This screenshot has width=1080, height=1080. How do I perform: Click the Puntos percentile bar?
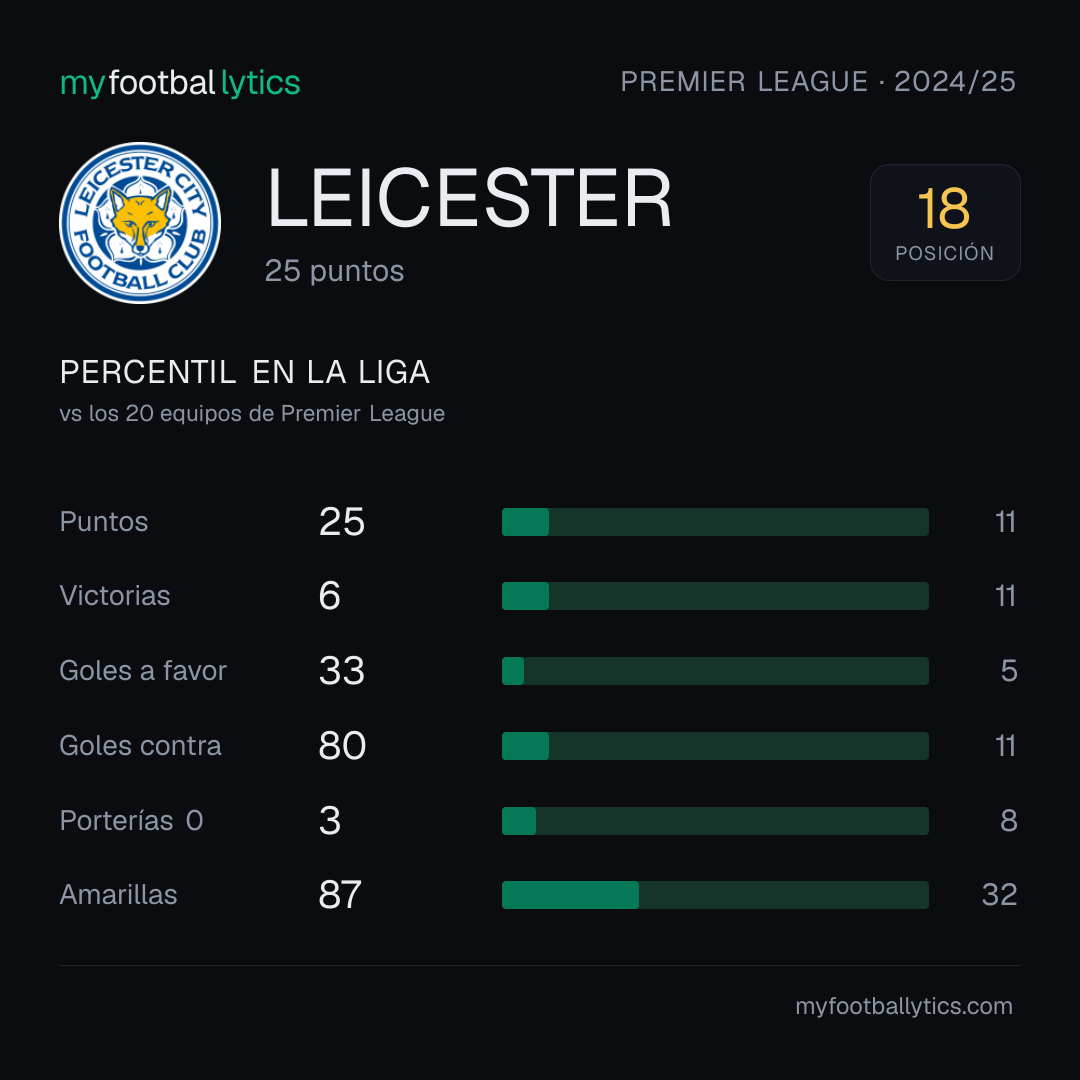tap(715, 522)
